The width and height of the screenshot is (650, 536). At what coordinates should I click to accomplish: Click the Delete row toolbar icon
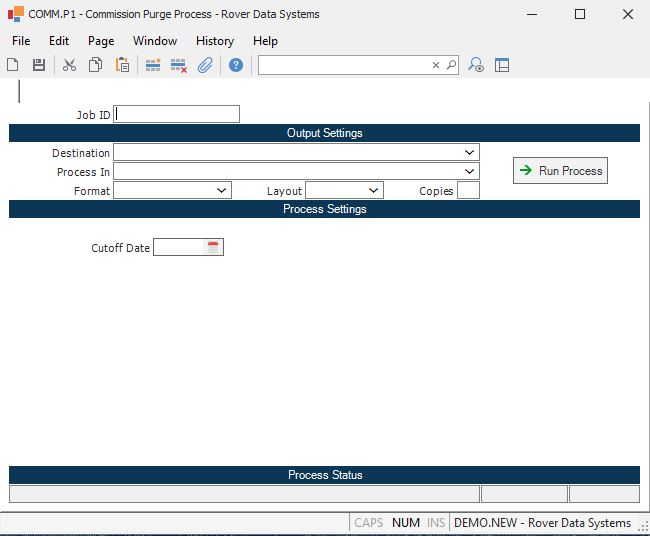click(179, 65)
